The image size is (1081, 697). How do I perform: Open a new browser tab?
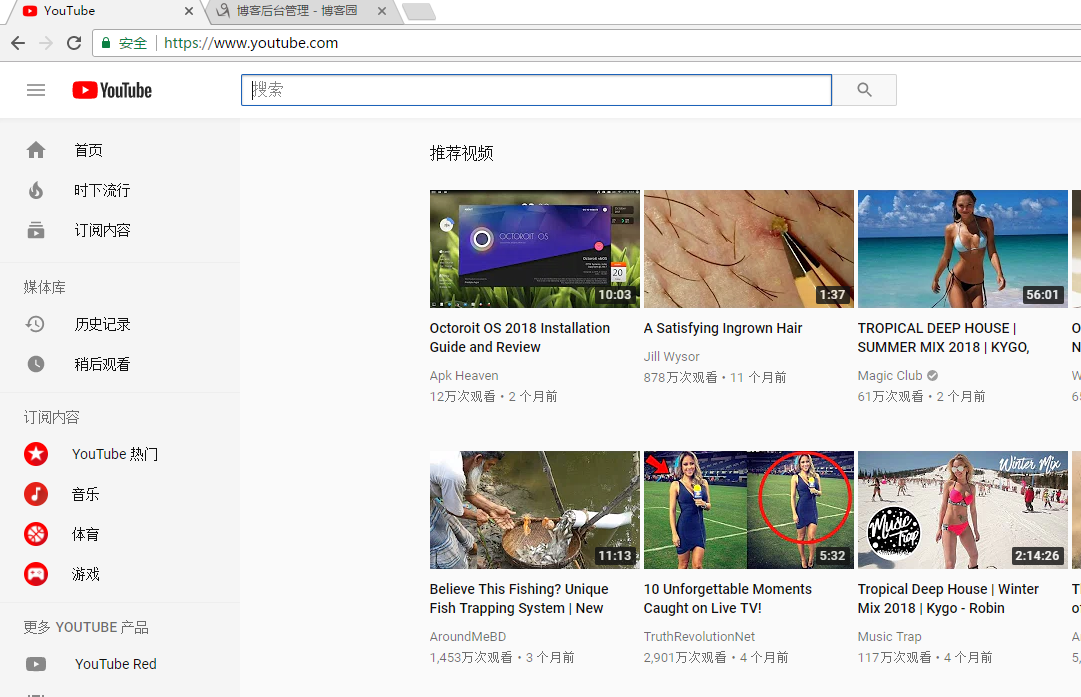click(418, 12)
